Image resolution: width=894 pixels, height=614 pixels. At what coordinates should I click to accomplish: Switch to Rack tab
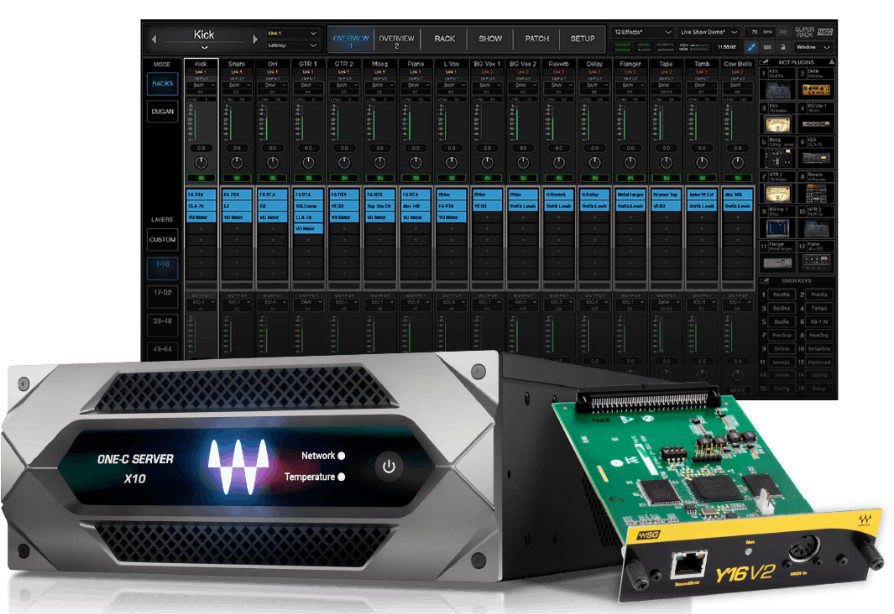(x=445, y=39)
